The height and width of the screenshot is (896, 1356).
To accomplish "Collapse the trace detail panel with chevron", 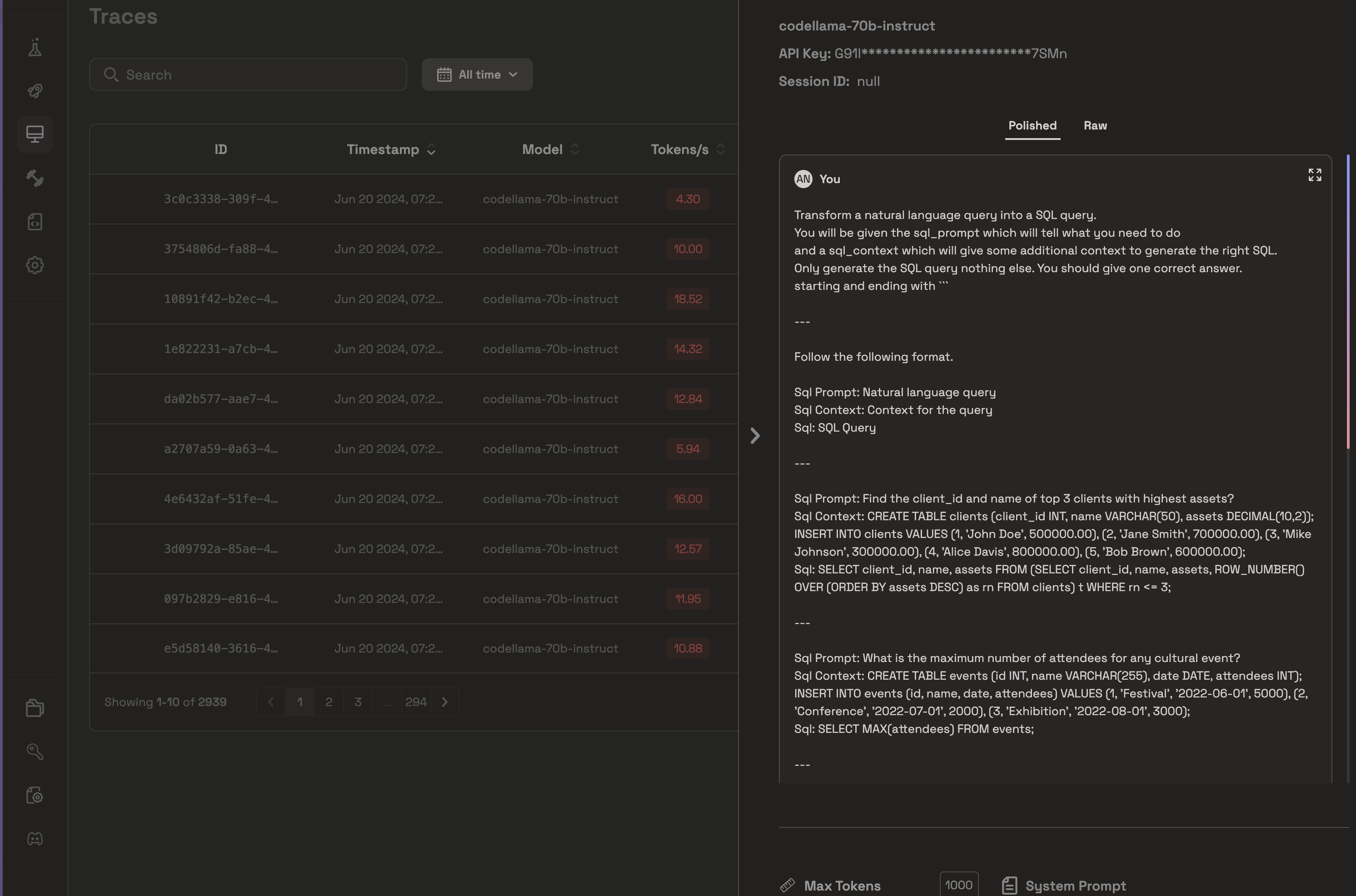I will pyautogui.click(x=755, y=436).
